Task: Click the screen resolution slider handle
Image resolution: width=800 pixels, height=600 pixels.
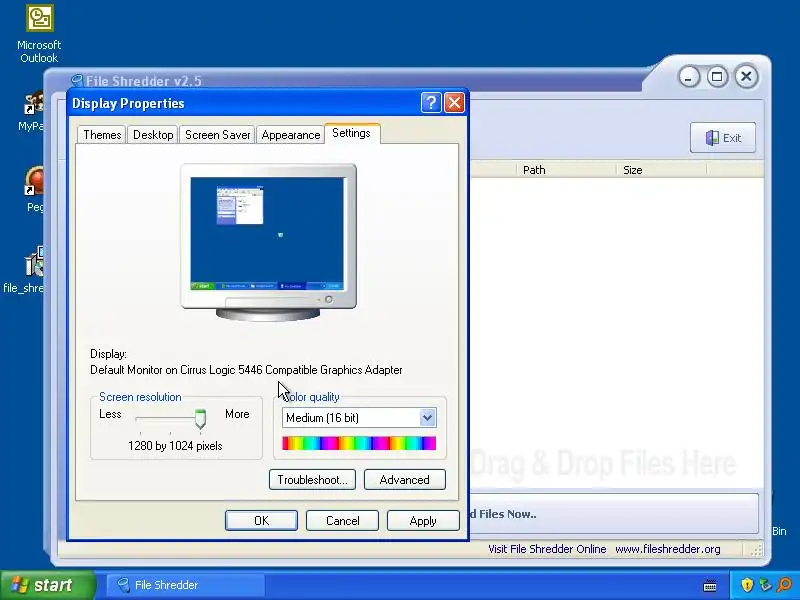Action: (201, 418)
